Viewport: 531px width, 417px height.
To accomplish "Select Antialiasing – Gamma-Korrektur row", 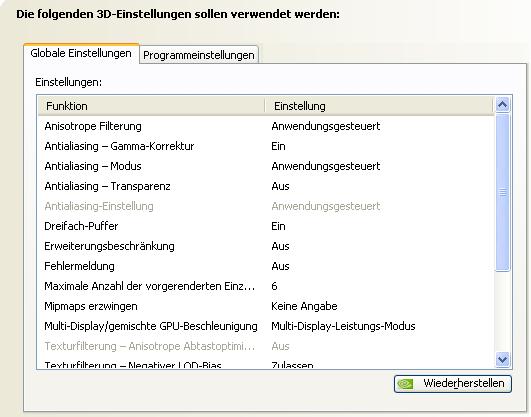I will point(266,146).
